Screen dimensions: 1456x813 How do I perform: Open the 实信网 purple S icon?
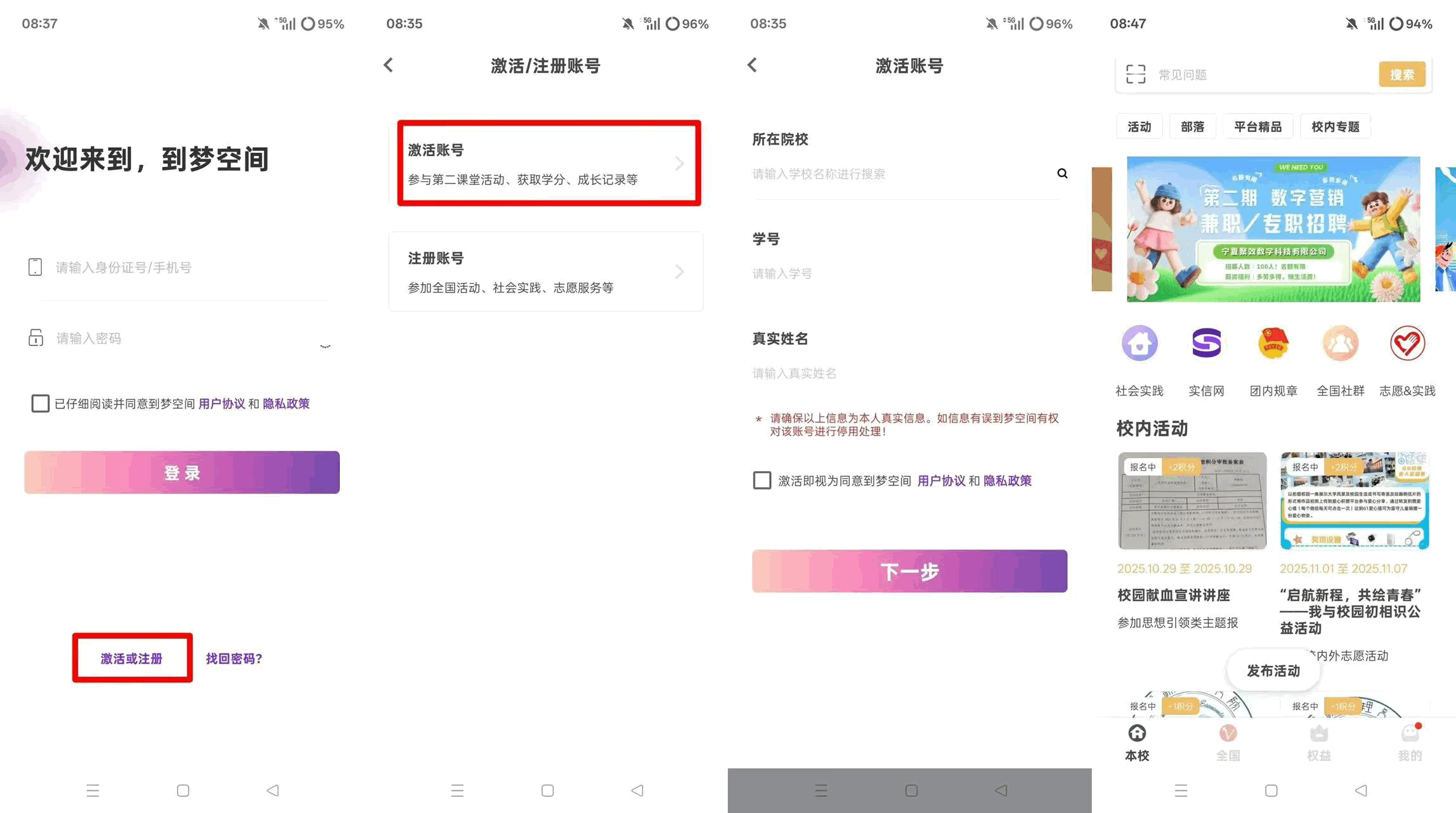tap(1206, 344)
